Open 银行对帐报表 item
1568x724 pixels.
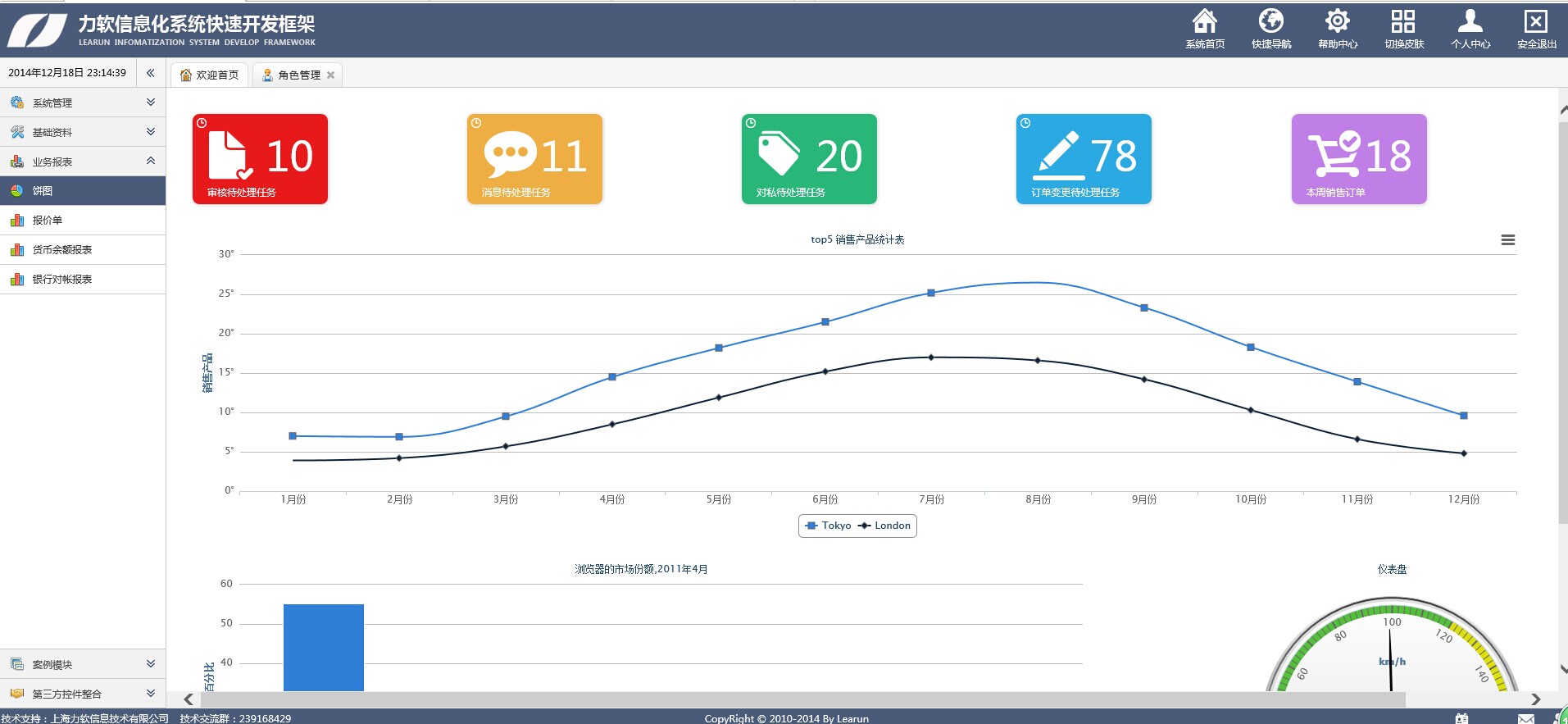click(x=83, y=280)
